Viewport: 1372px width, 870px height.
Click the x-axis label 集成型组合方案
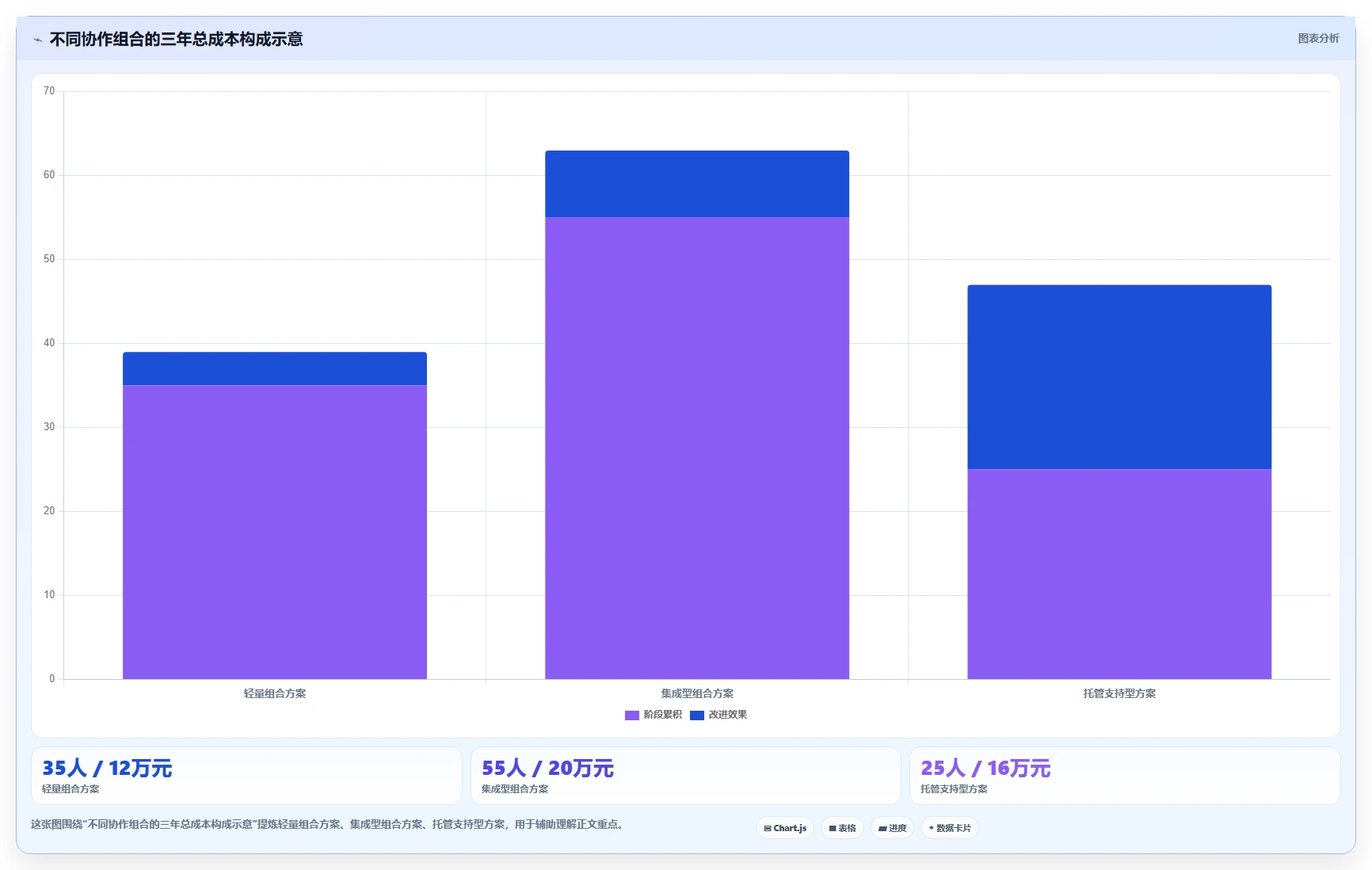click(697, 693)
